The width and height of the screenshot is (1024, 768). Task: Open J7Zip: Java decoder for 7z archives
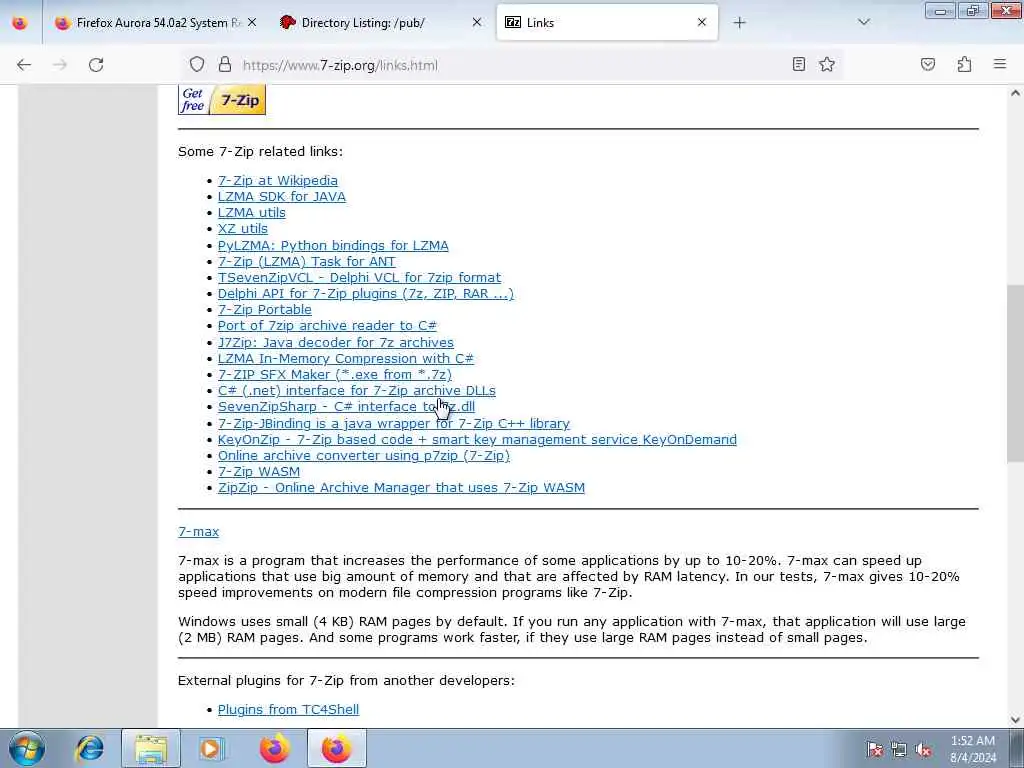(x=336, y=342)
